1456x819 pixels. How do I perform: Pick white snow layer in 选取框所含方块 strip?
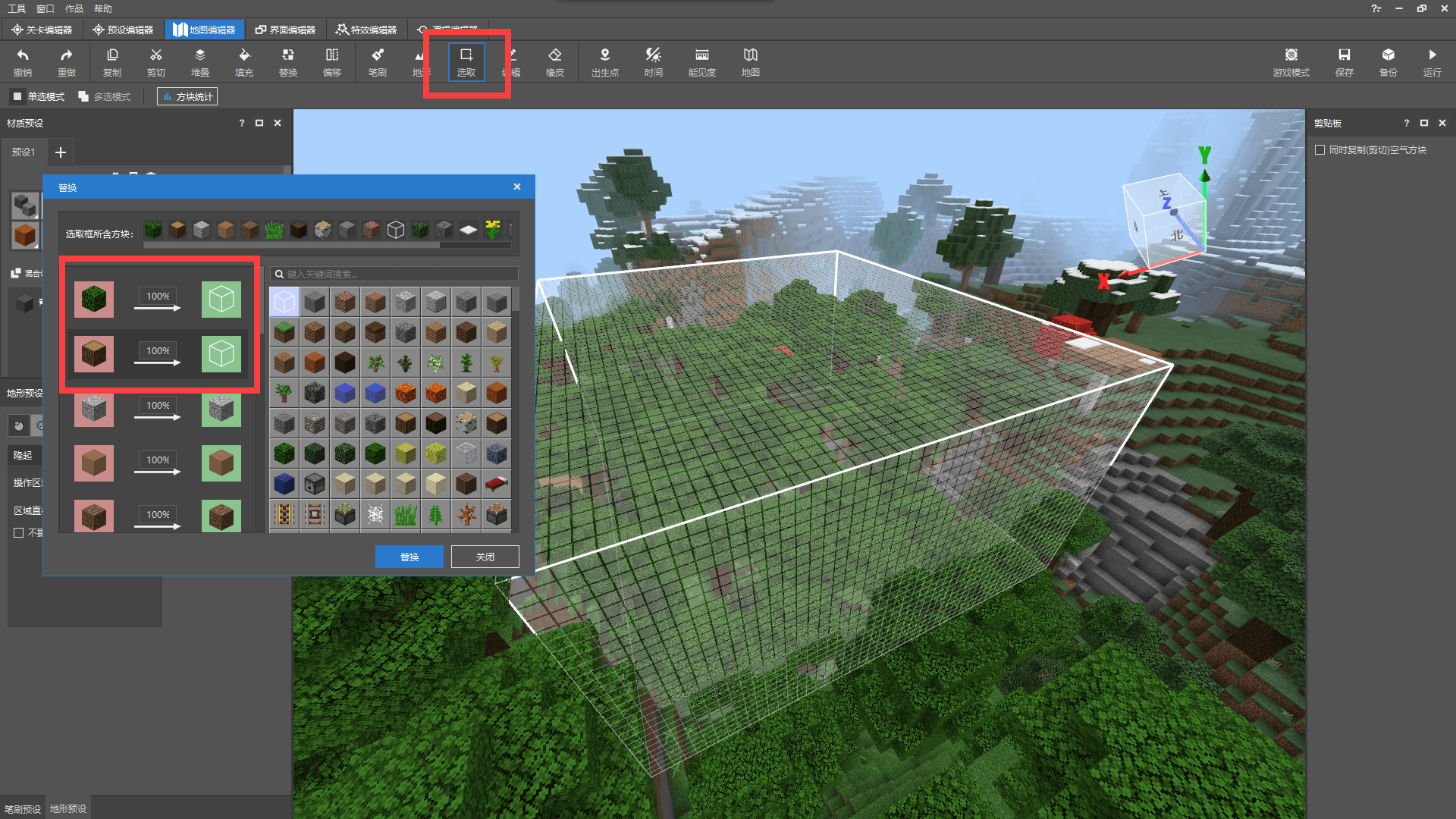click(469, 229)
